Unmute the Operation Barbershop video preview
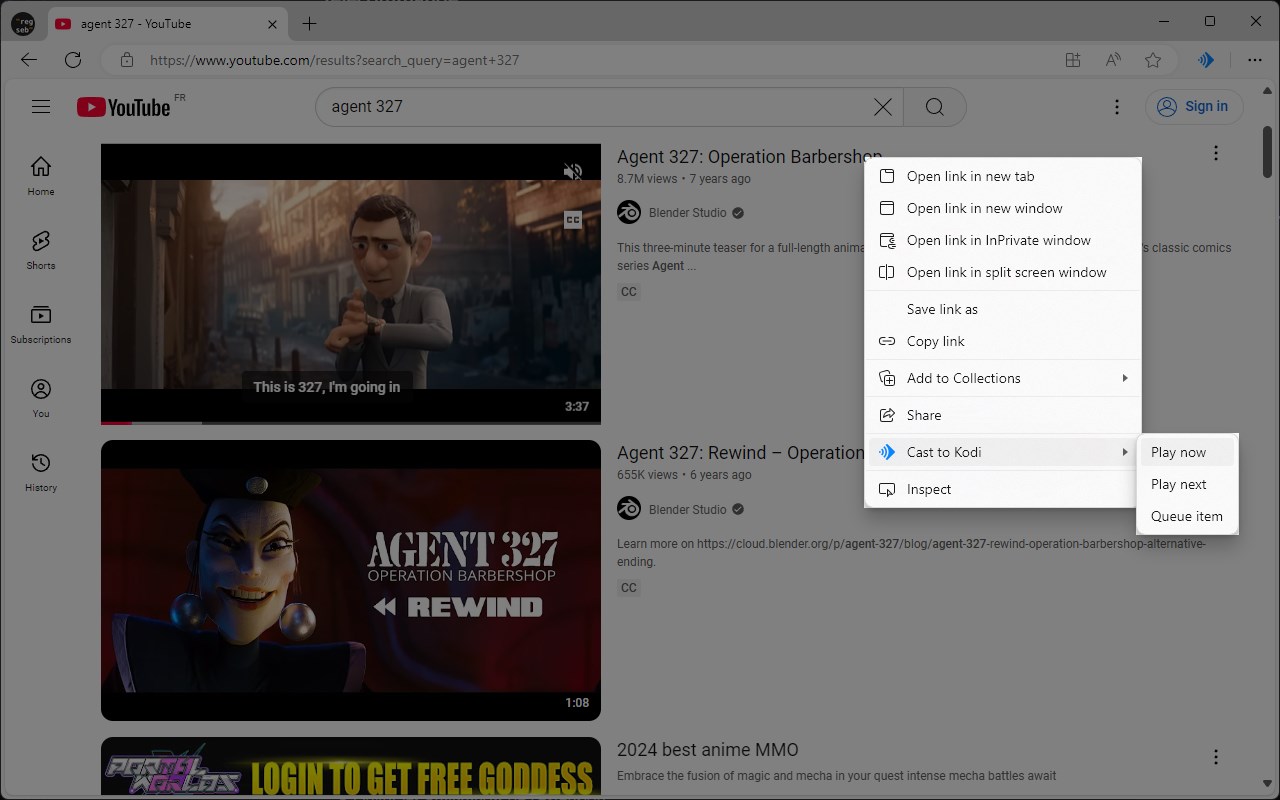1280x800 pixels. tap(573, 172)
